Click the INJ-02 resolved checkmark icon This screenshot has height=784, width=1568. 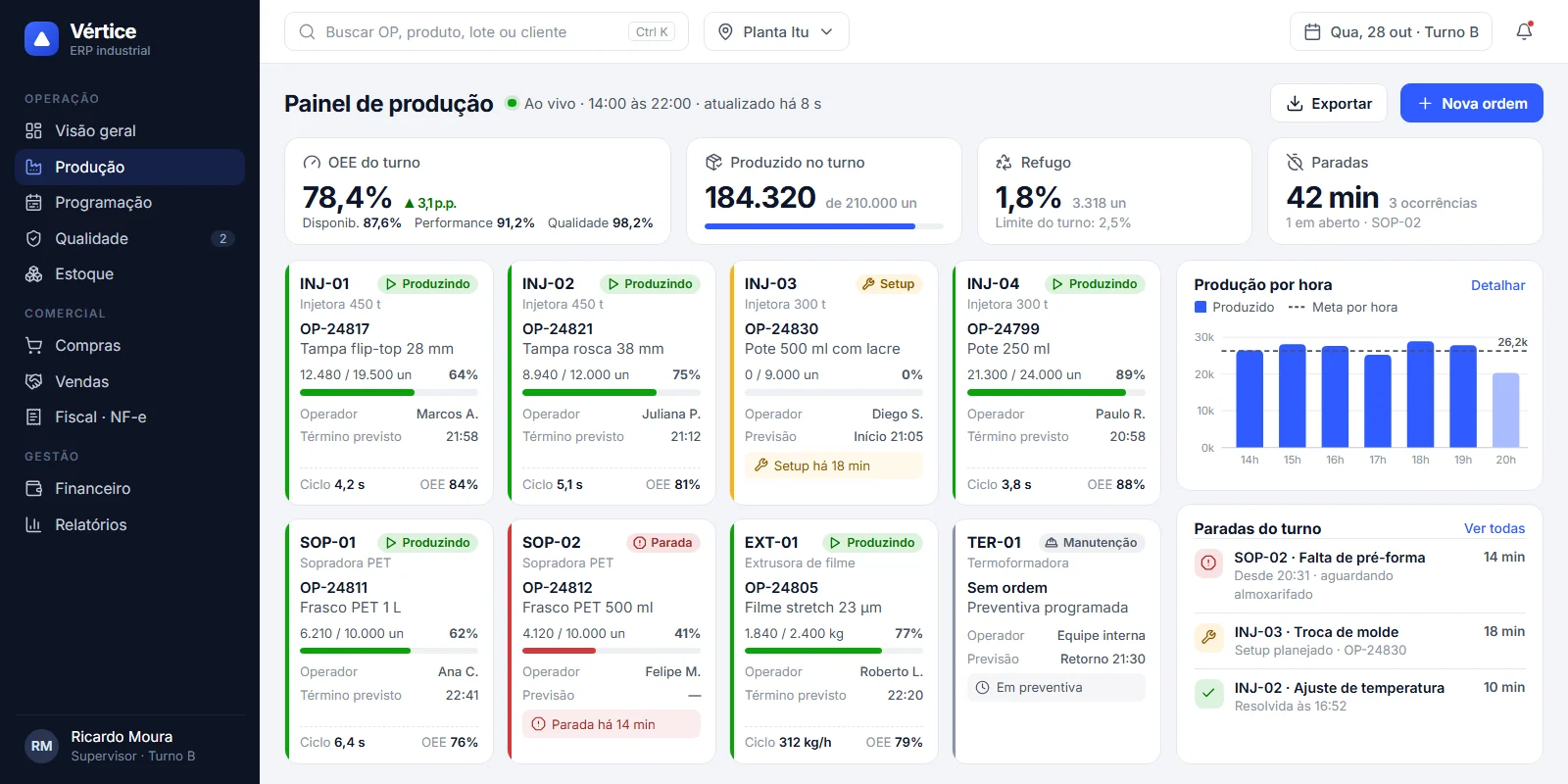(1208, 694)
